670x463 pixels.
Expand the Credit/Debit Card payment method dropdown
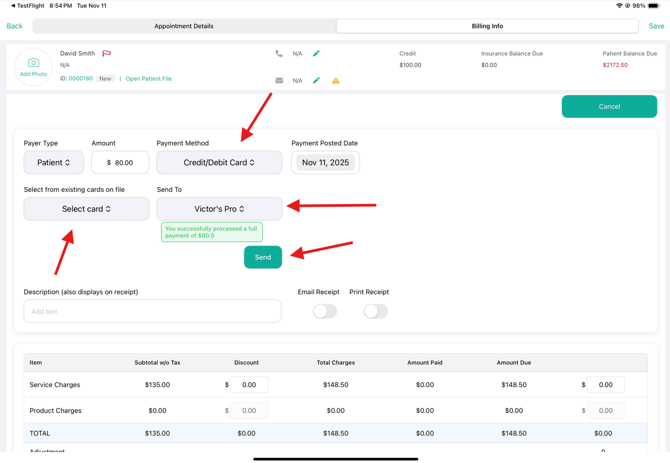pyautogui.click(x=219, y=162)
